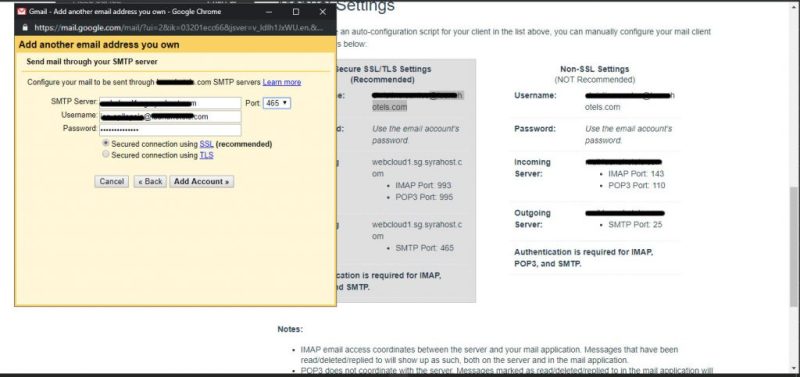Click 'IMAP Port: 143' entry
Image resolution: width=800 pixels, height=377 pixels.
click(636, 174)
